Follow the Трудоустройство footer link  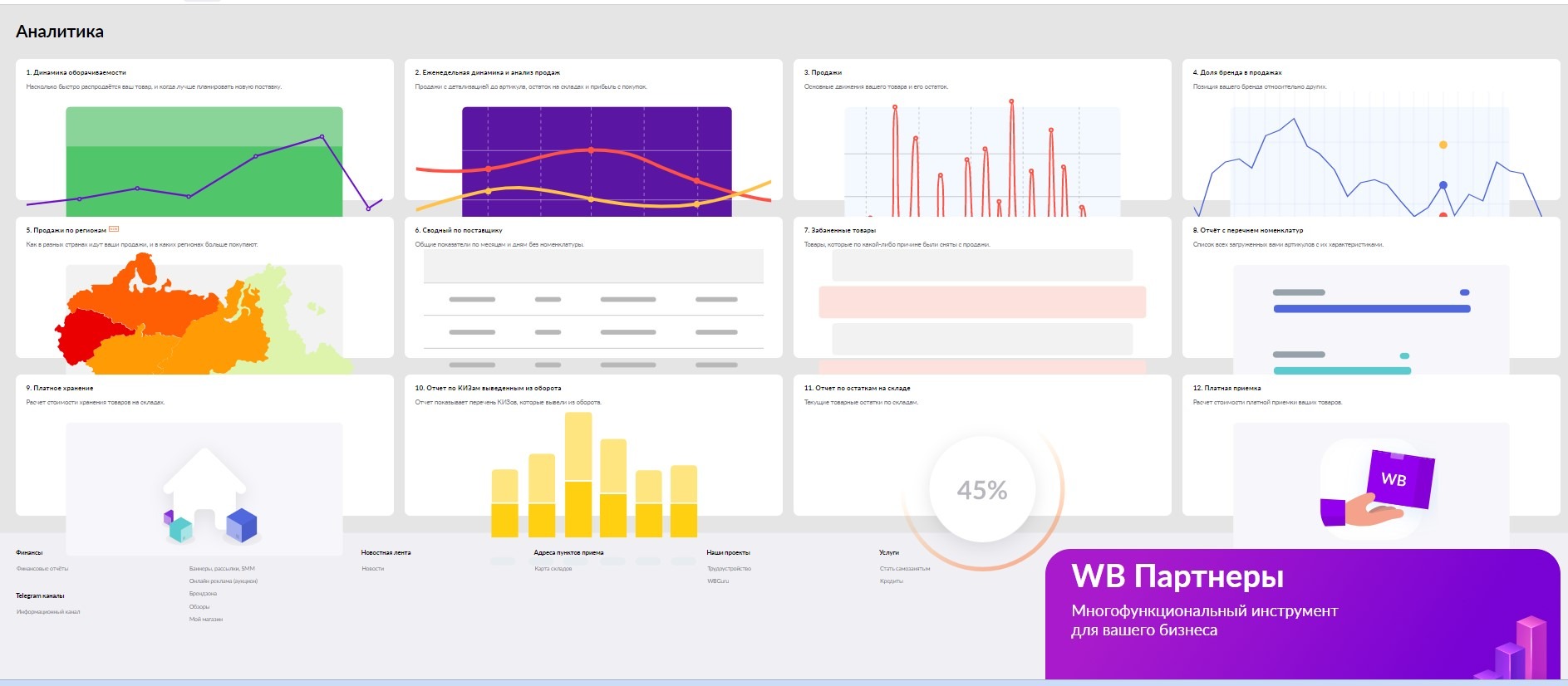coord(729,569)
